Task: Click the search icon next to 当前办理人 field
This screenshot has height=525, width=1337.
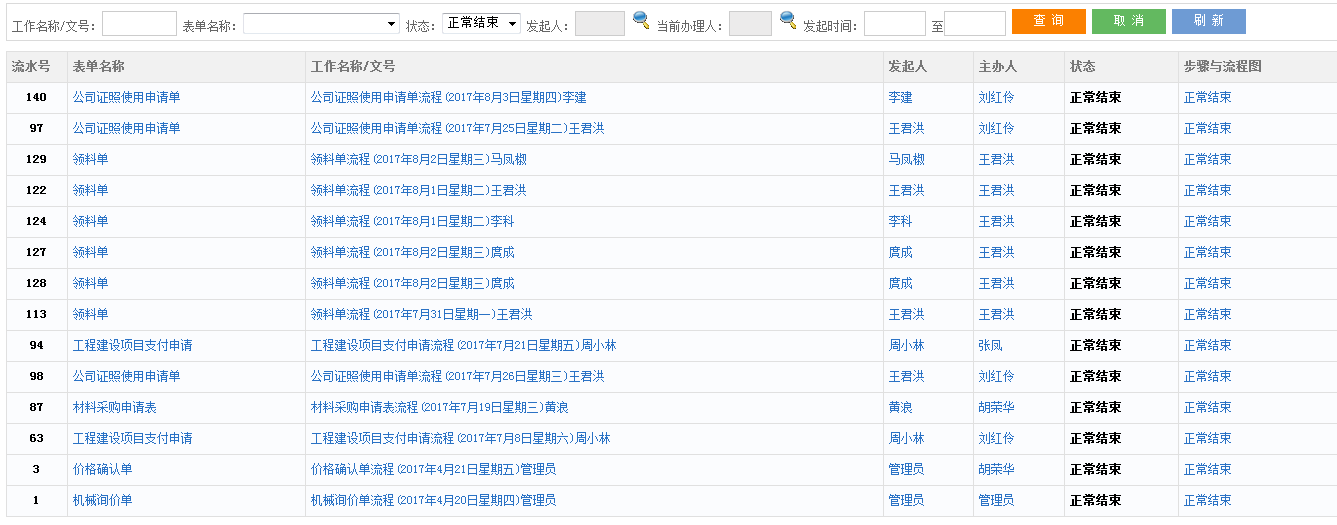Action: coord(788,20)
